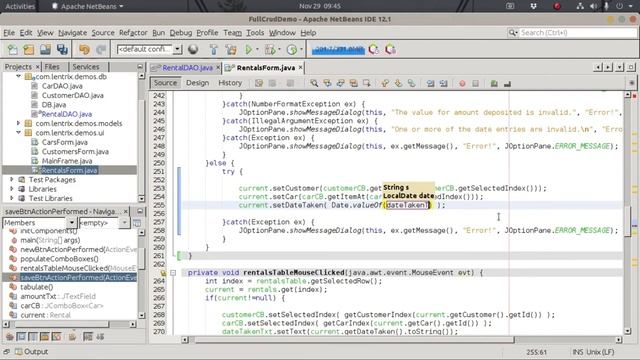Click the Shift Line Left icon
The height and width of the screenshot is (360, 640).
[x=430, y=83]
